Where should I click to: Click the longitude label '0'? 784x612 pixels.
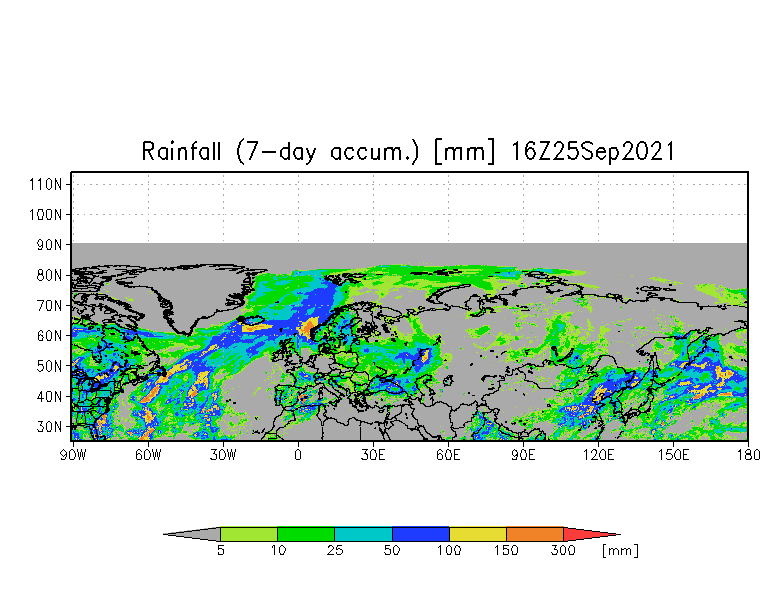click(x=298, y=455)
